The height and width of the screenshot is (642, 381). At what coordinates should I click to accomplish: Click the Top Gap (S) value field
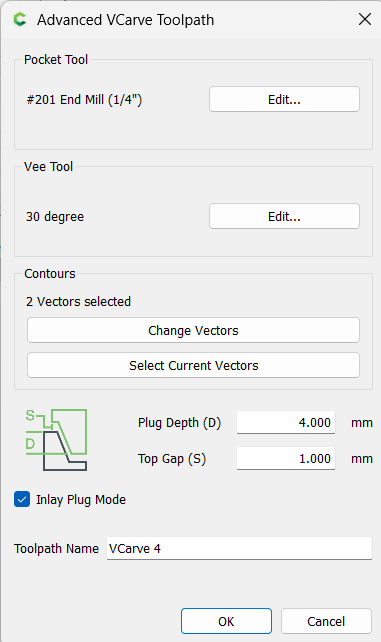tap(286, 458)
